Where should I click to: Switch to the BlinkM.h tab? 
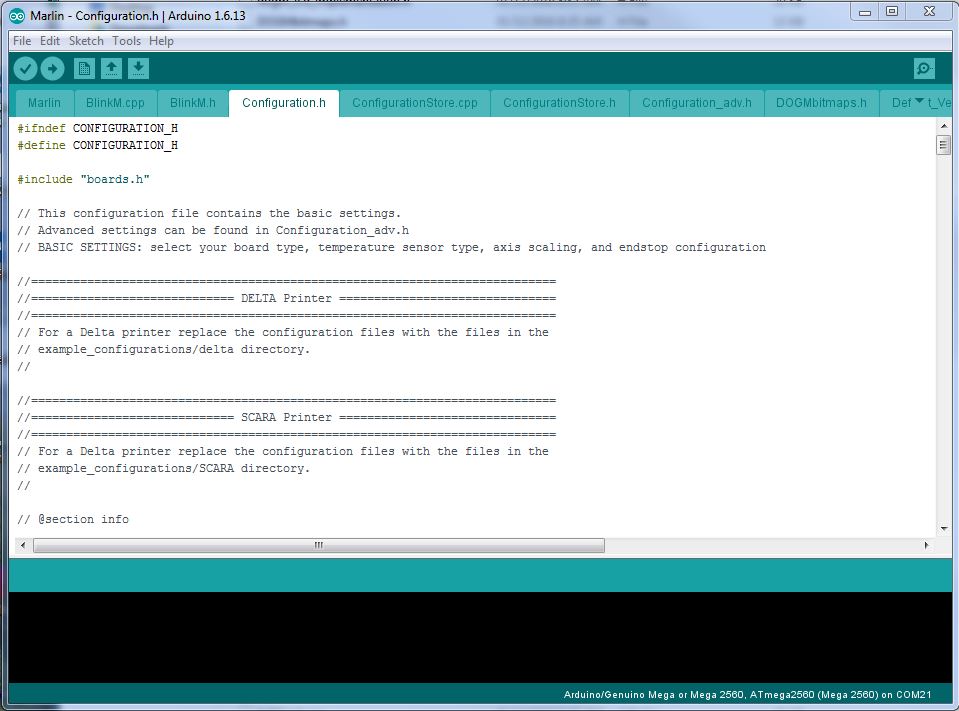(193, 103)
